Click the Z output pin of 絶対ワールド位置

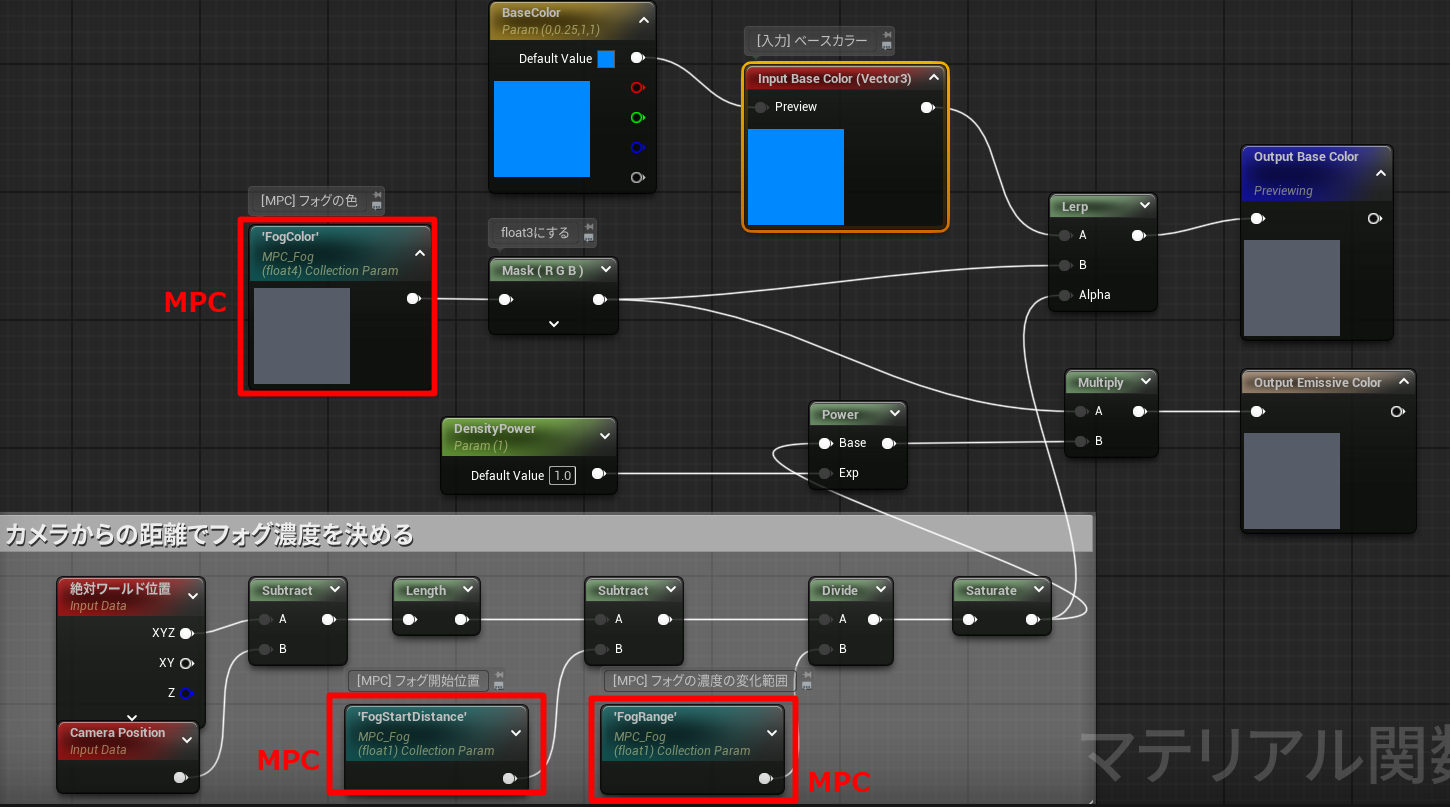tap(186, 693)
